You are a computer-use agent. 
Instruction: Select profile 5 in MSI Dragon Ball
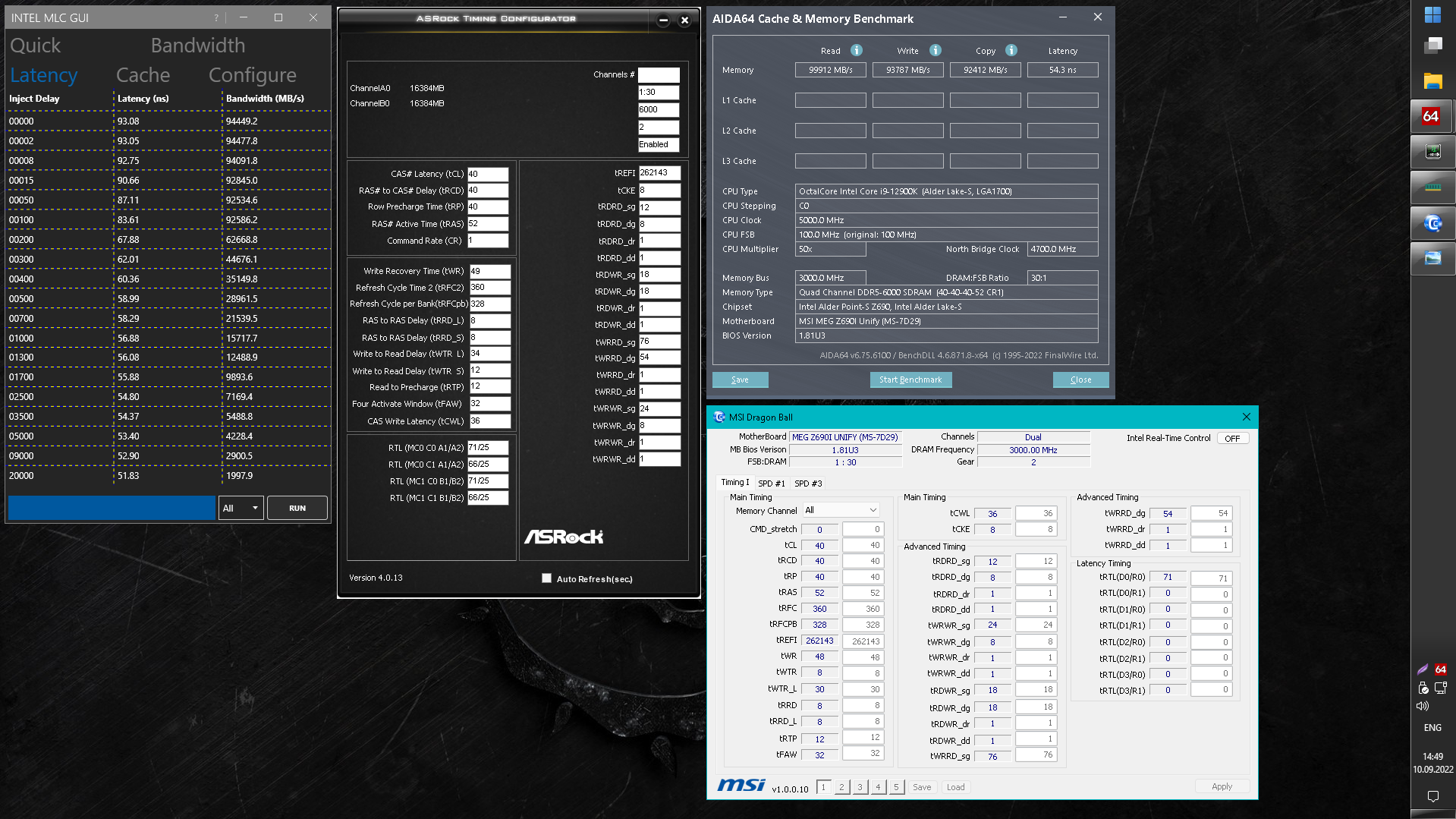point(896,787)
